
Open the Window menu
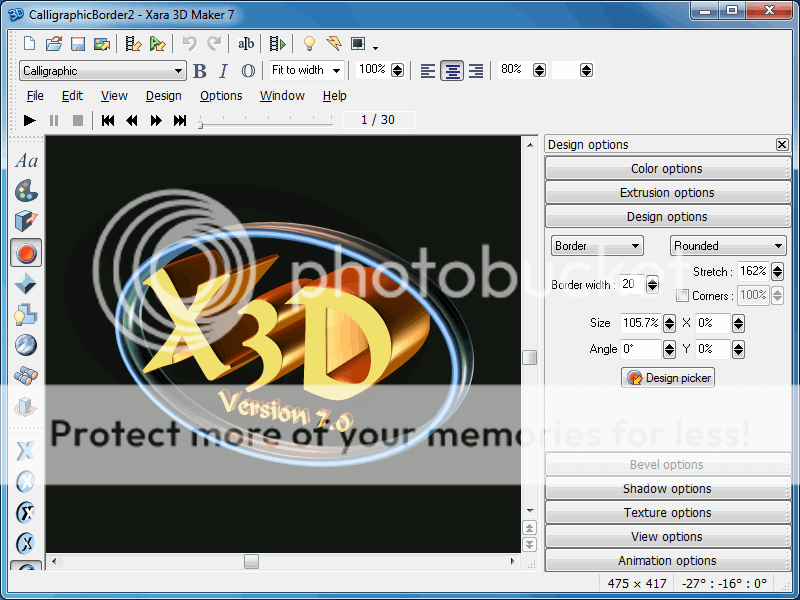(282, 96)
